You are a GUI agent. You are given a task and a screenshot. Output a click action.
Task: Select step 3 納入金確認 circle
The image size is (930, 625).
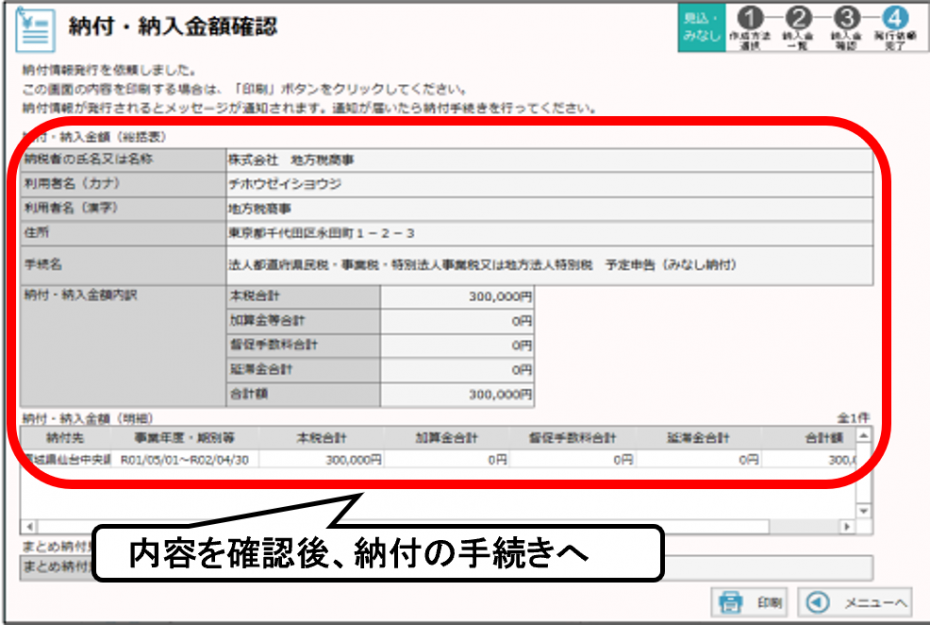click(x=846, y=18)
